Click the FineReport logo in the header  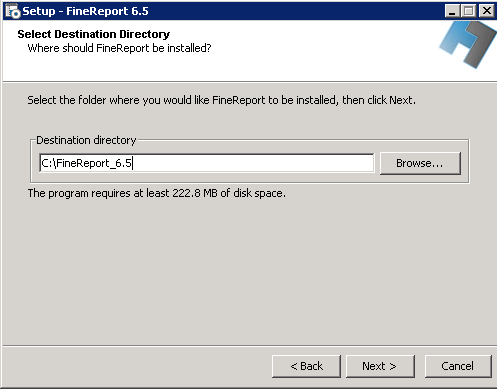(467, 44)
